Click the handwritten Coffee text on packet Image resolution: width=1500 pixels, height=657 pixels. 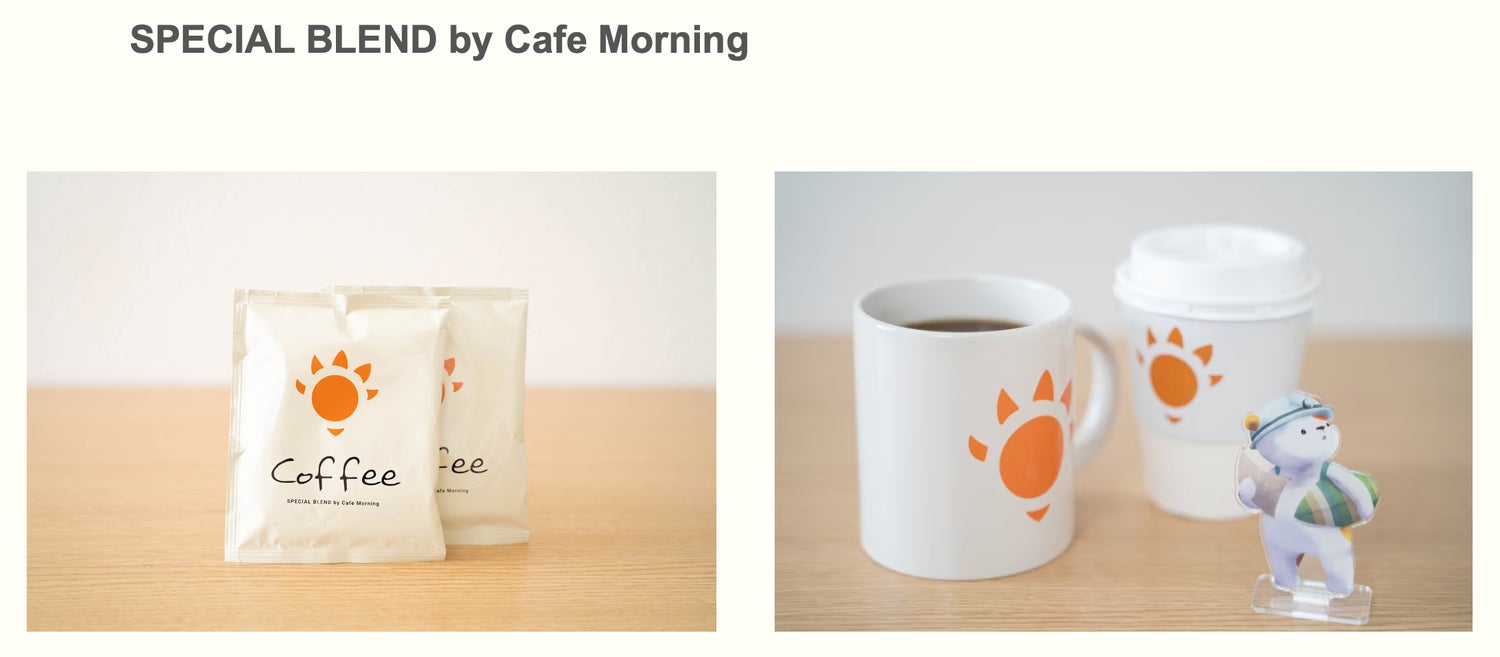click(335, 472)
